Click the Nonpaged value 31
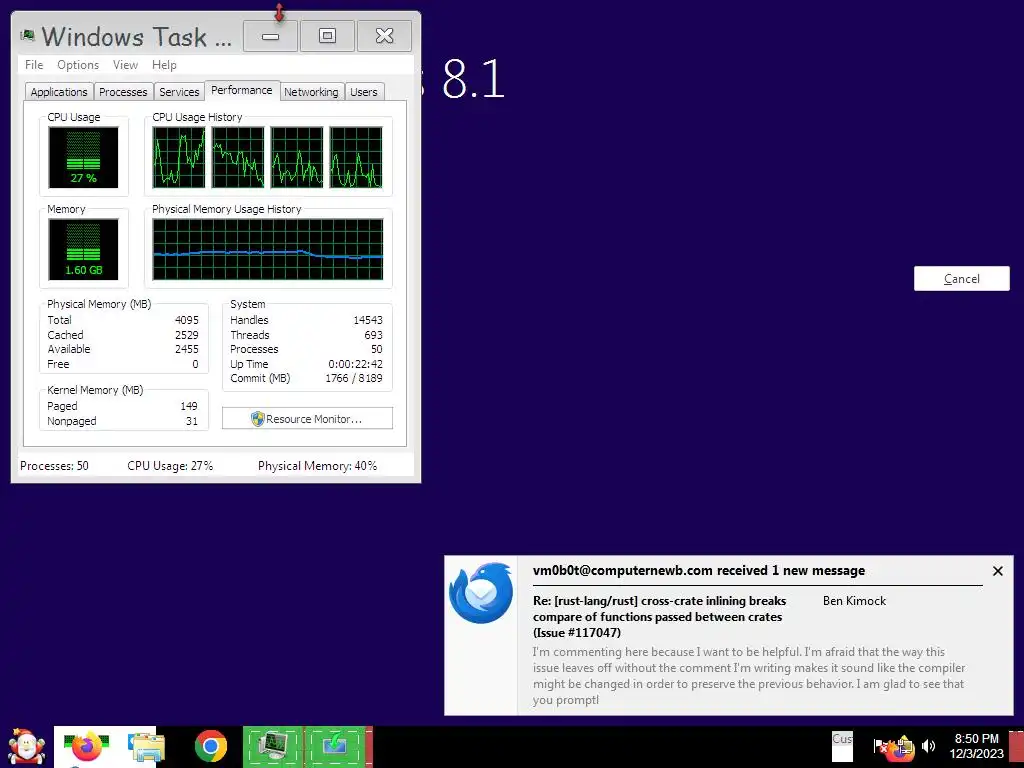The height and width of the screenshot is (768, 1024). pyautogui.click(x=191, y=421)
